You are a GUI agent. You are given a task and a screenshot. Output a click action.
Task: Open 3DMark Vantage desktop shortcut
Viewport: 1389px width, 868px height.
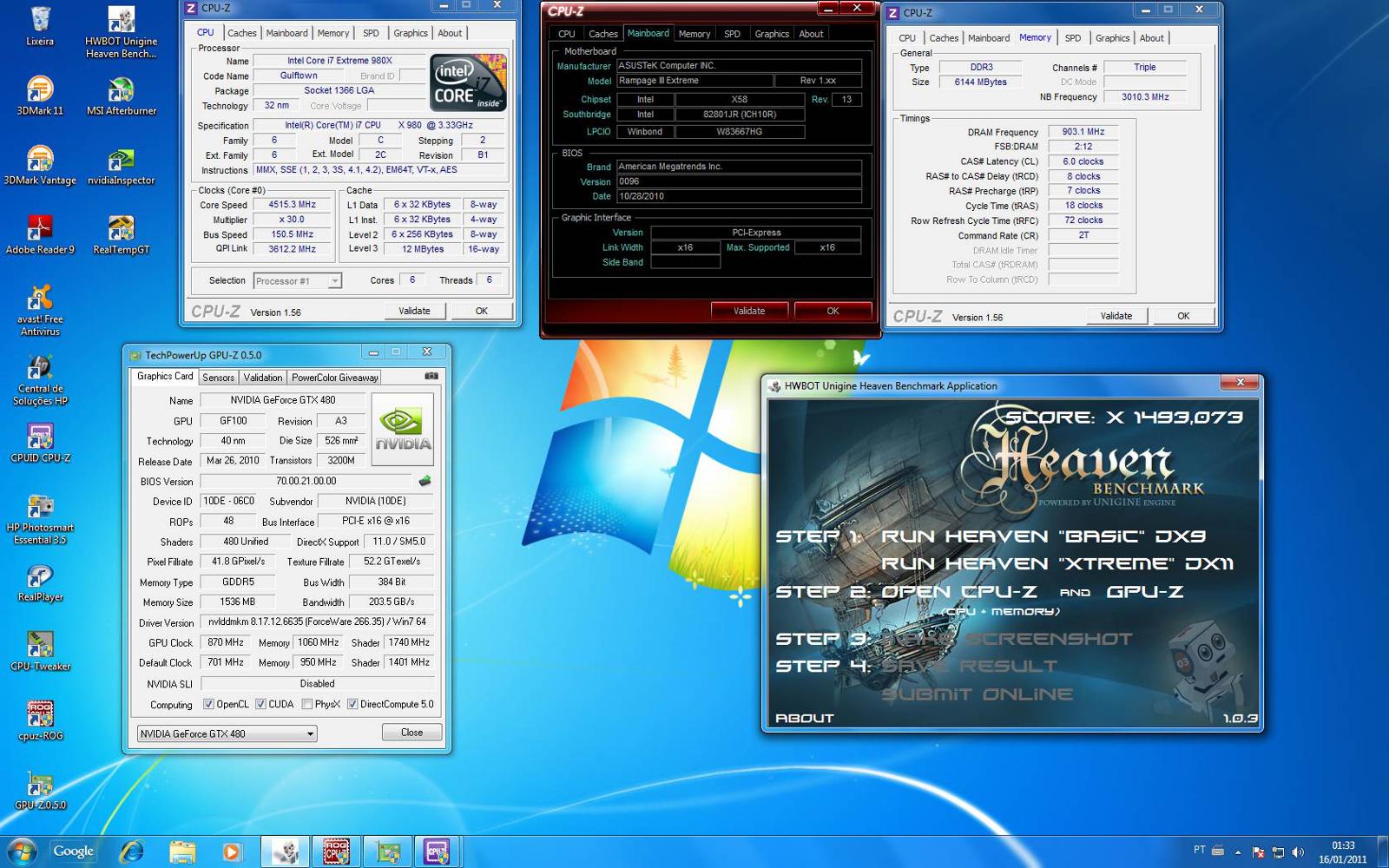(x=40, y=165)
